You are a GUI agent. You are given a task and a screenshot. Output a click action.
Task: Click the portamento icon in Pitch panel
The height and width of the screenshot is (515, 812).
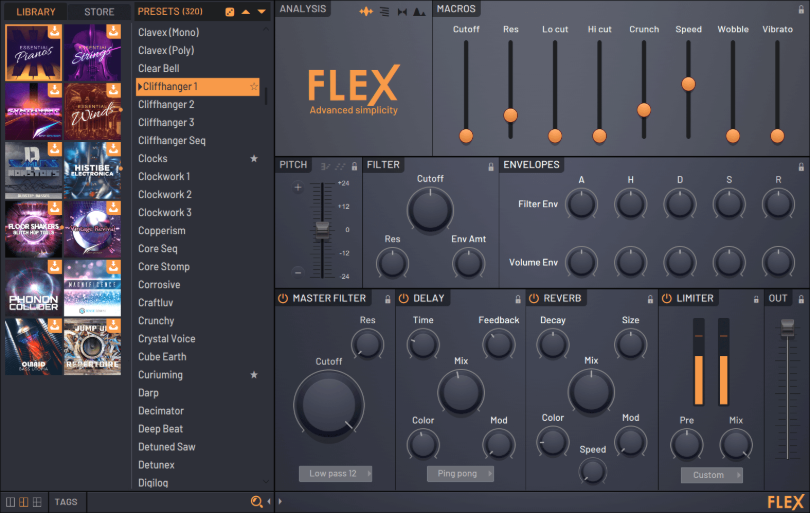[325, 166]
